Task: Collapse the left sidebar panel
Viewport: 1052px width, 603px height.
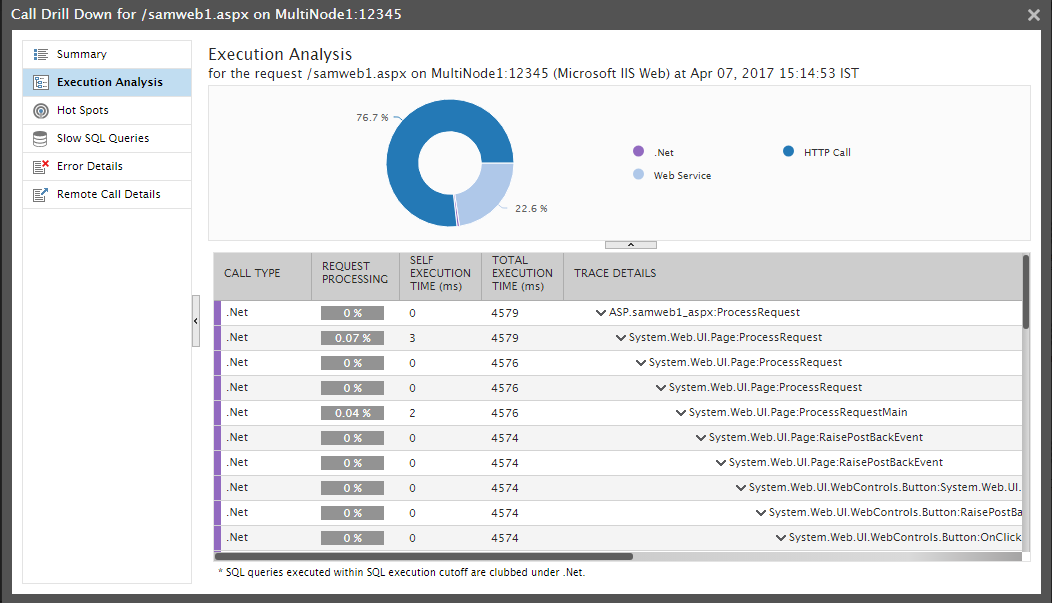Action: (x=196, y=321)
